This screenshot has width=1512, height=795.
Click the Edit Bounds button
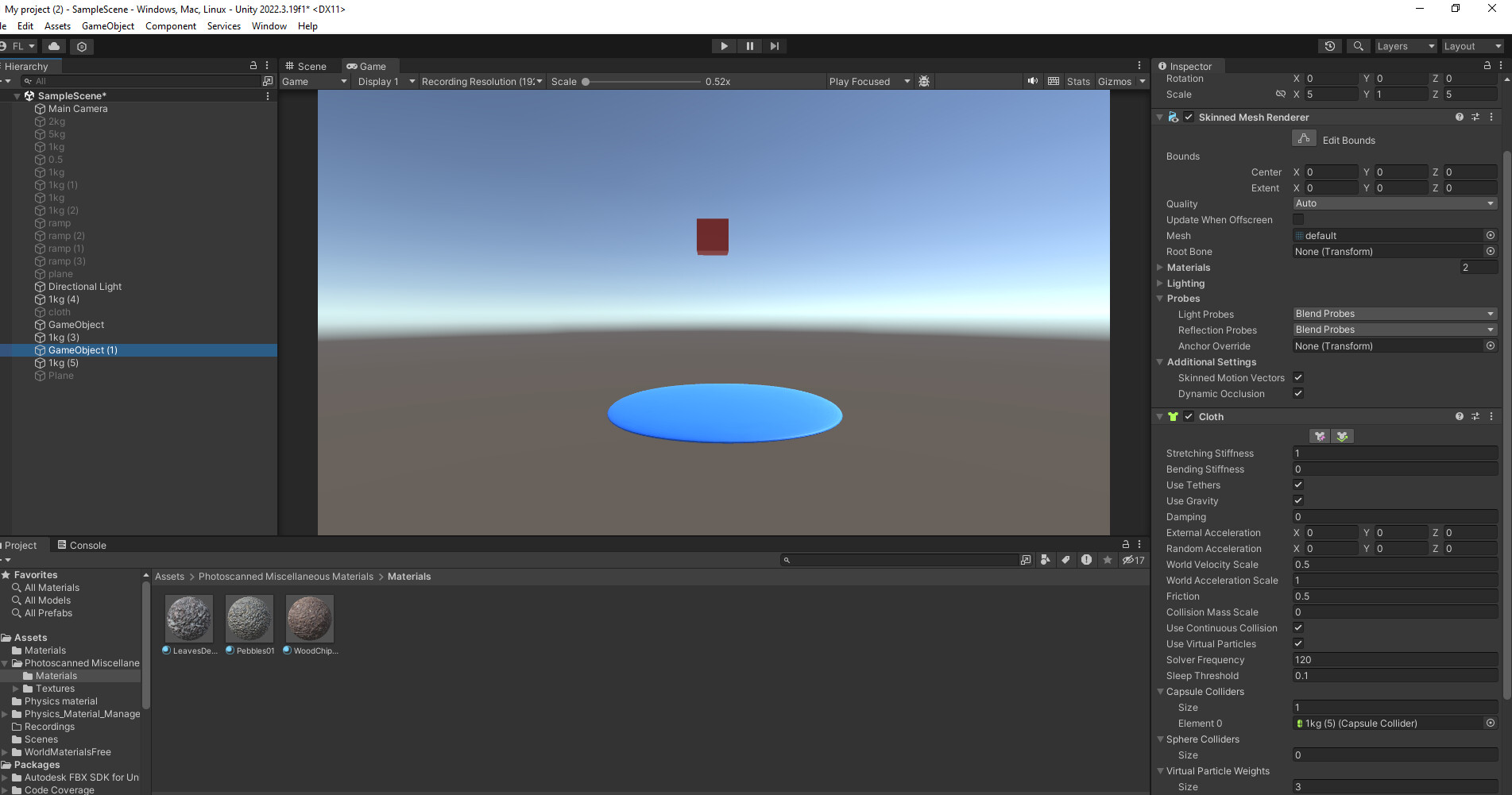click(1304, 137)
